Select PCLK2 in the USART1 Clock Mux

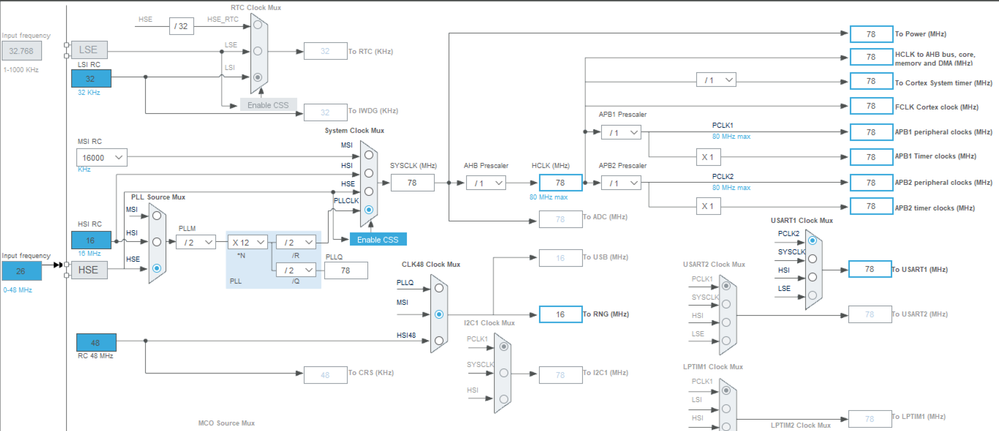pyautogui.click(x=812, y=240)
